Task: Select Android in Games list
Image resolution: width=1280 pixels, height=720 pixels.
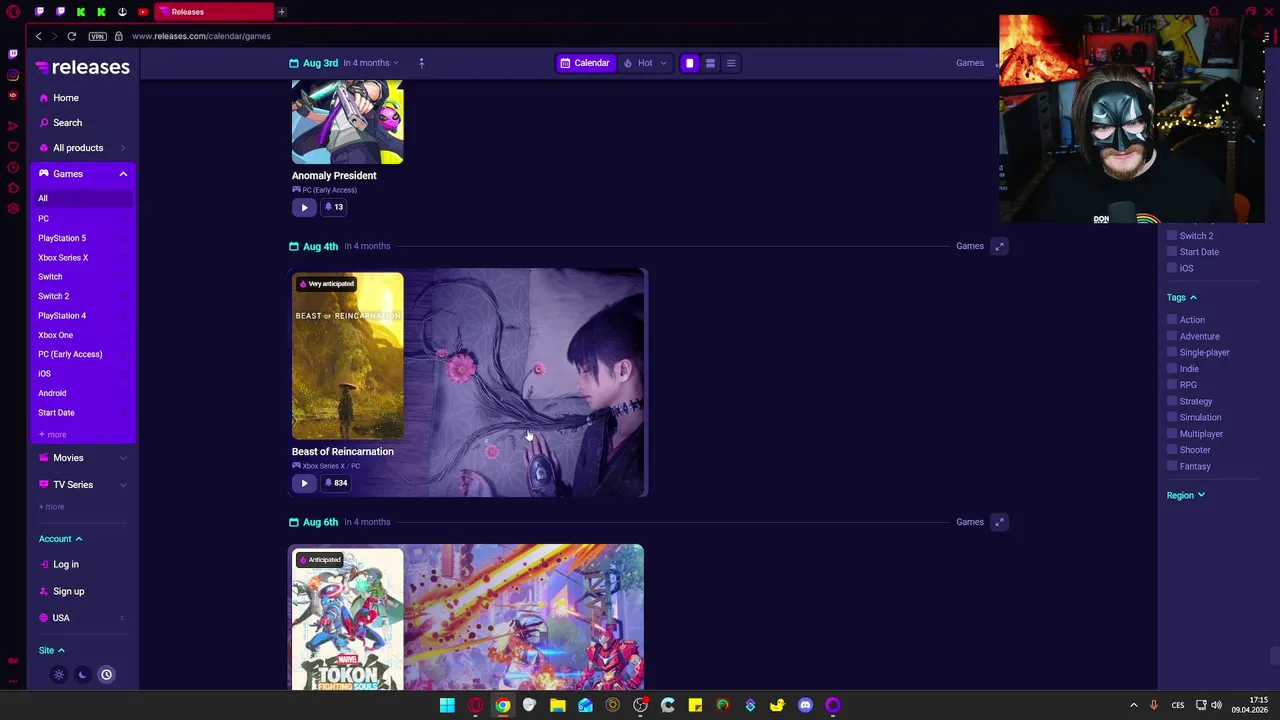Action: click(x=52, y=393)
